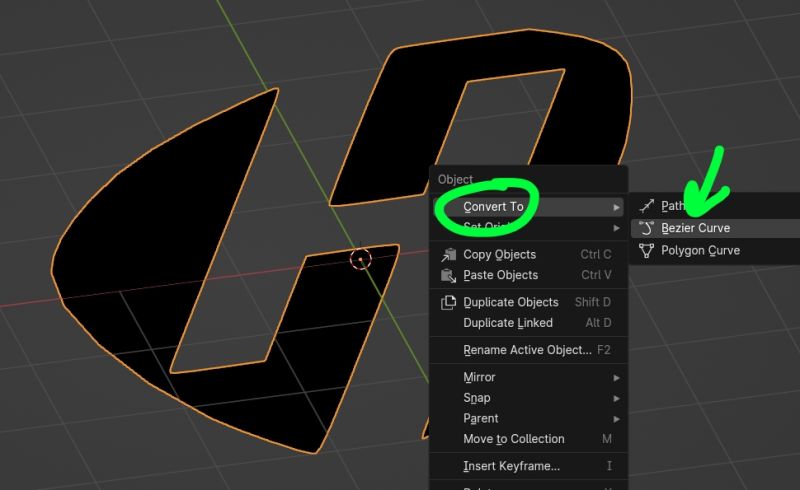800x490 pixels.
Task: Choose Copy Objects from context menu
Action: tap(529, 254)
